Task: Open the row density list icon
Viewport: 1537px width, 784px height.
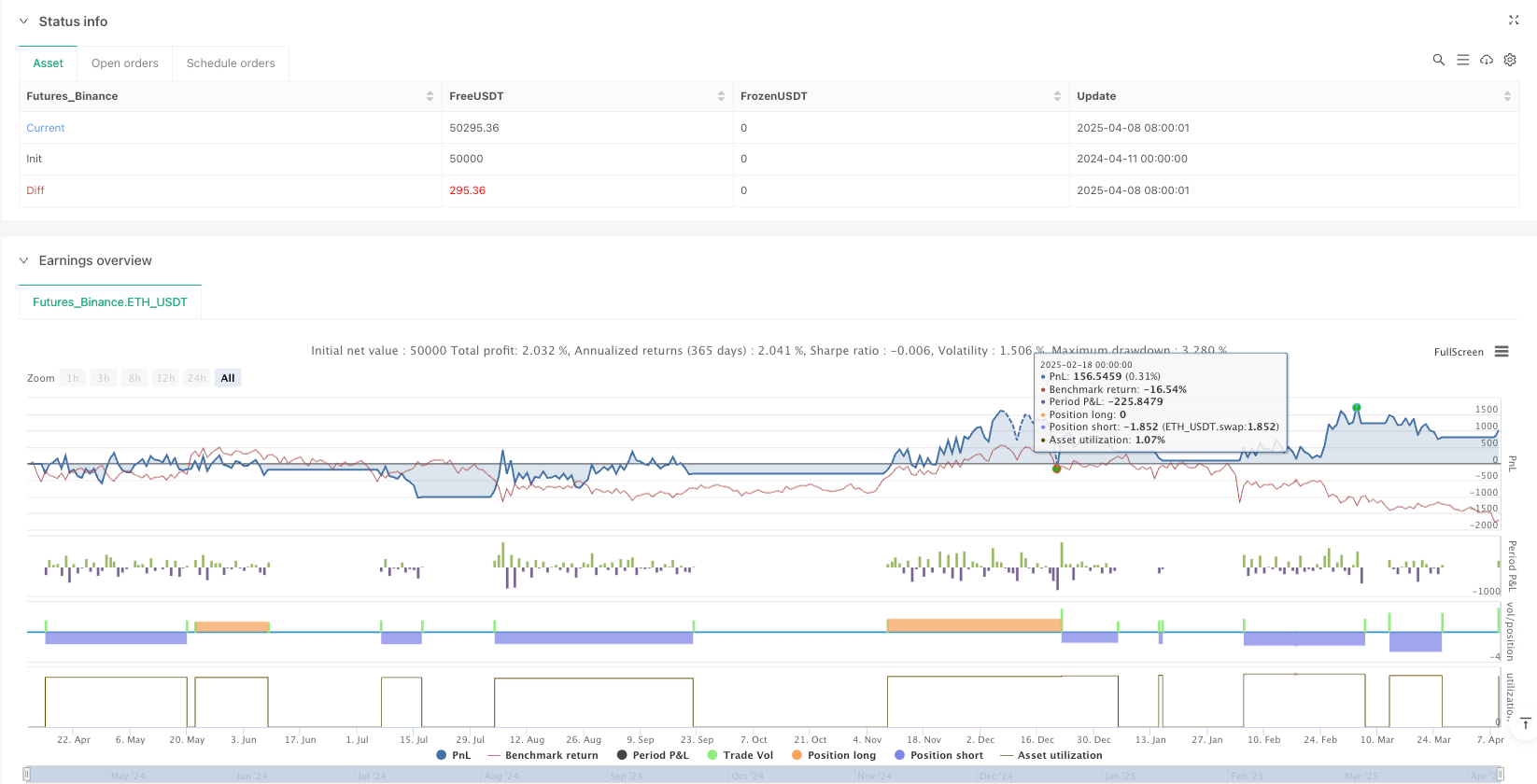Action: tap(1462, 60)
